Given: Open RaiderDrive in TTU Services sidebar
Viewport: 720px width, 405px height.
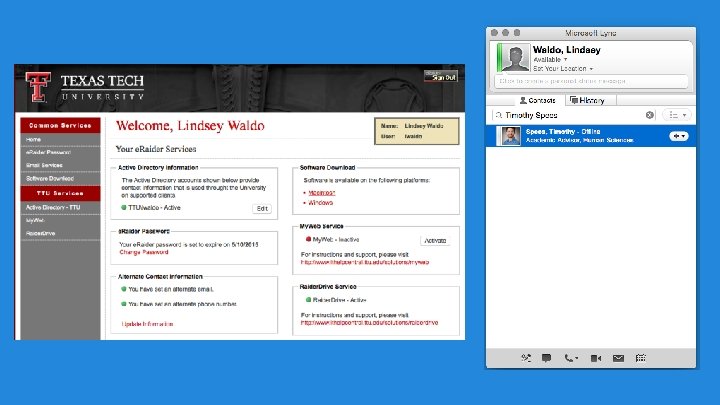Looking at the screenshot, I should coord(40,233).
